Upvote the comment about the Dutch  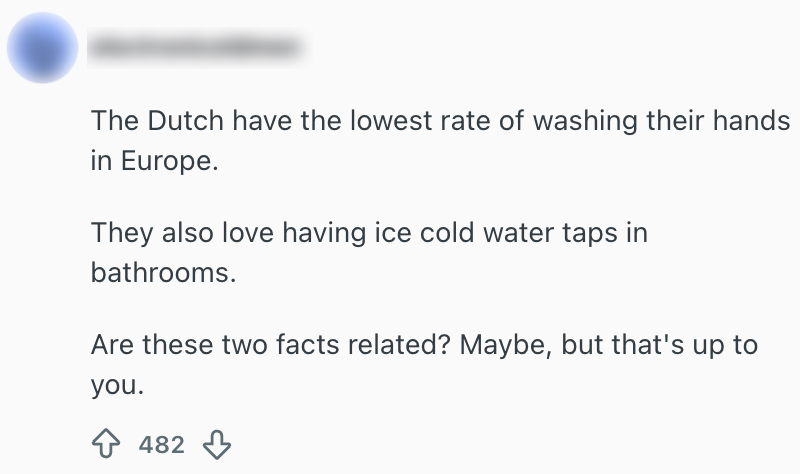coord(106,443)
